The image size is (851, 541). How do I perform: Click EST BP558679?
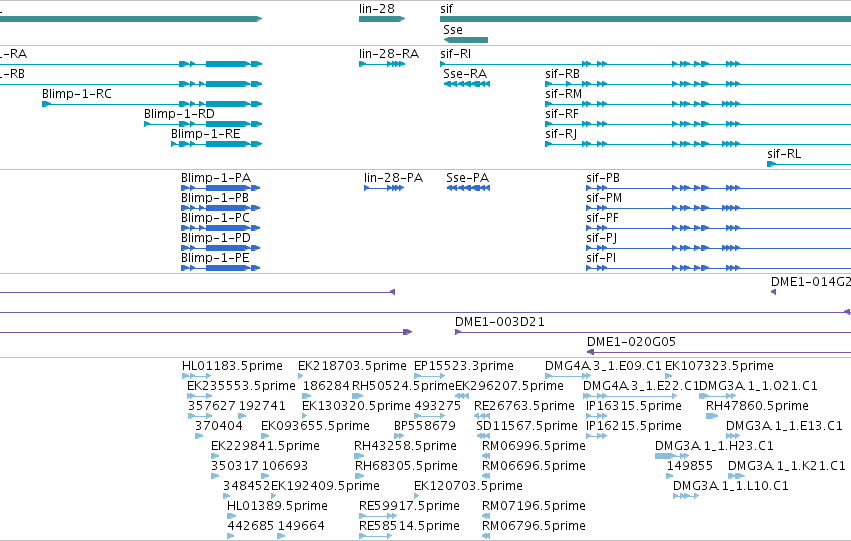[x=424, y=426]
